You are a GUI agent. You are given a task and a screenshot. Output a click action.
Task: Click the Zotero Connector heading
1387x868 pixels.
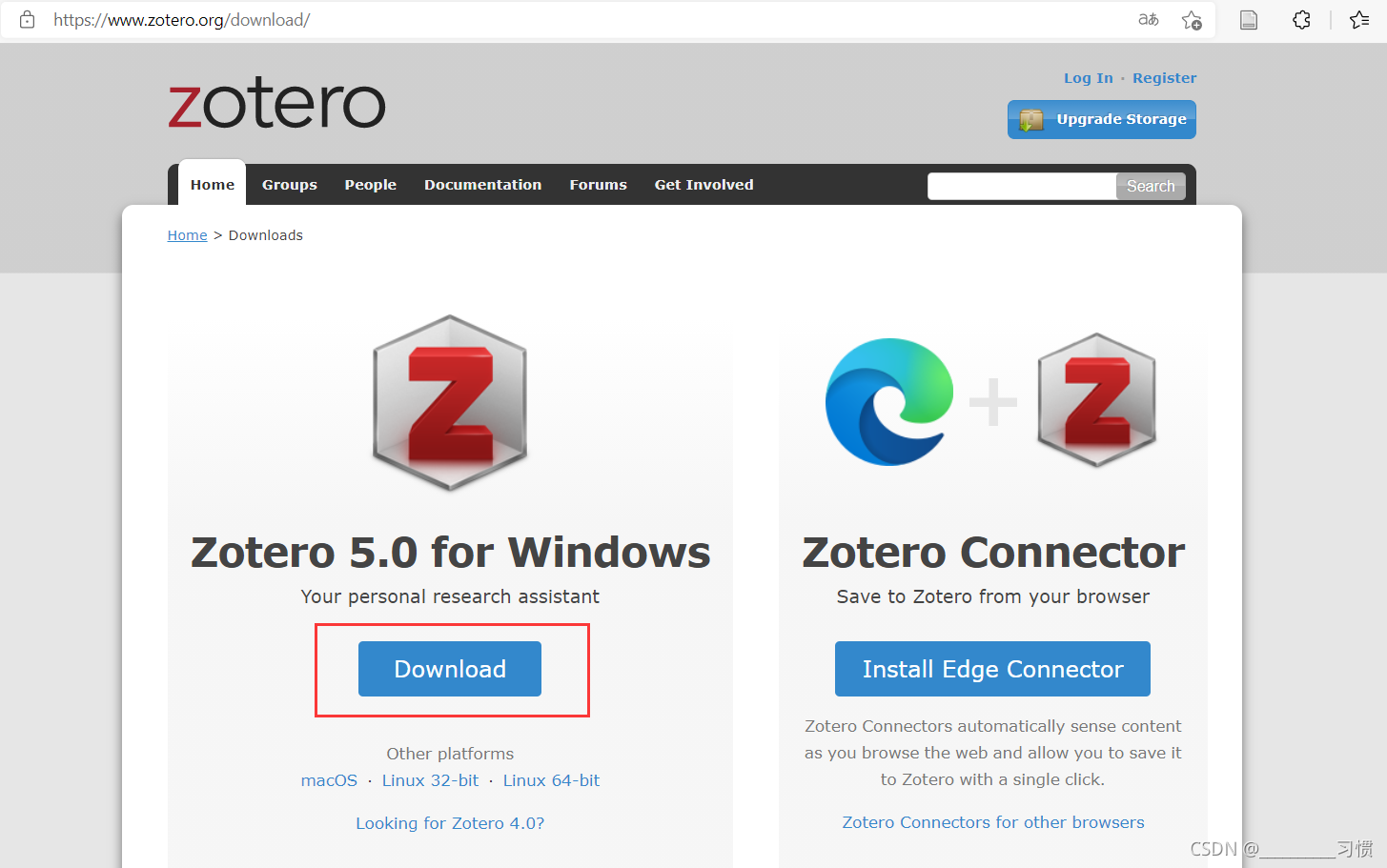point(993,553)
